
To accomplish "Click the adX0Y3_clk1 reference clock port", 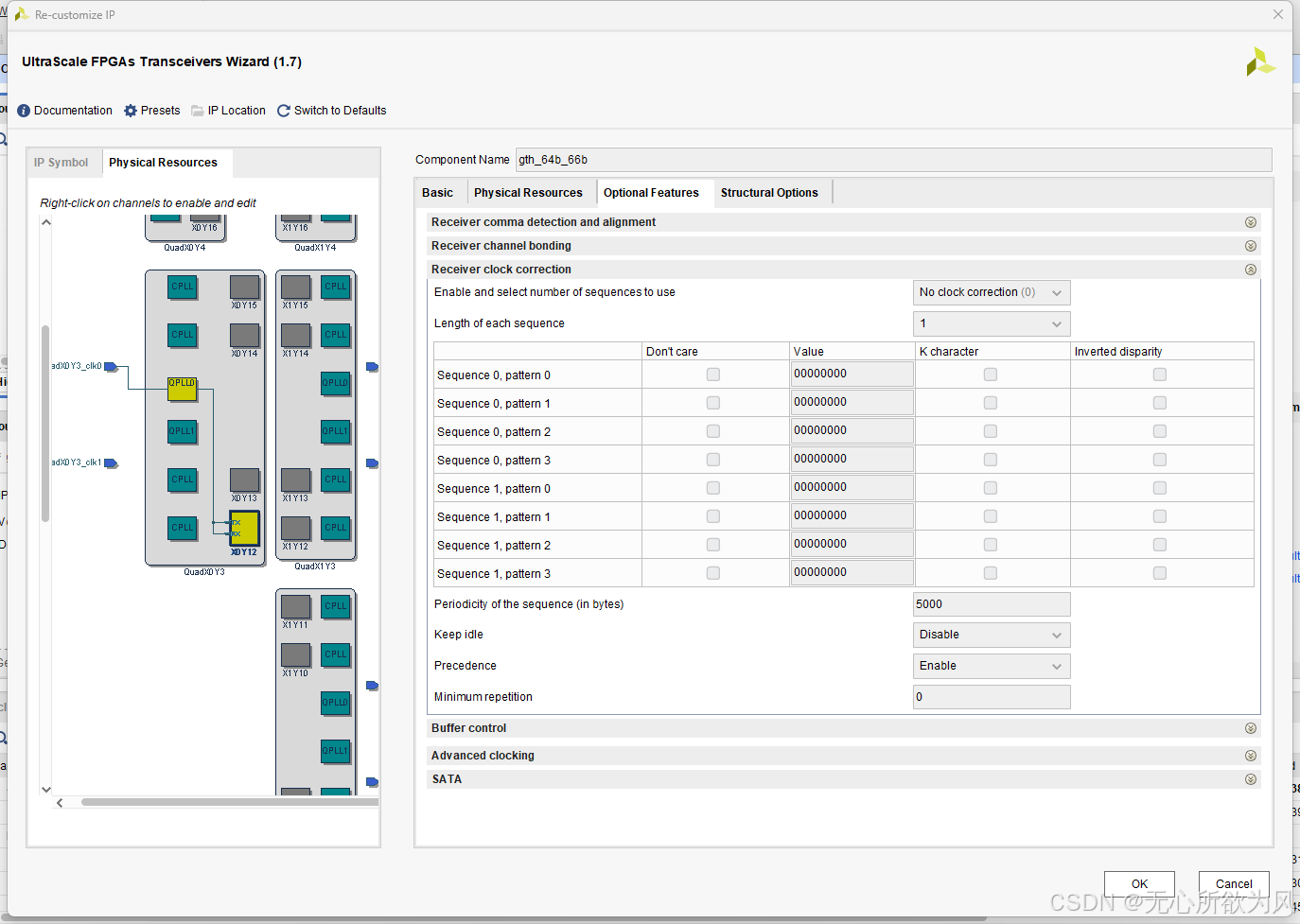I will click(x=111, y=463).
